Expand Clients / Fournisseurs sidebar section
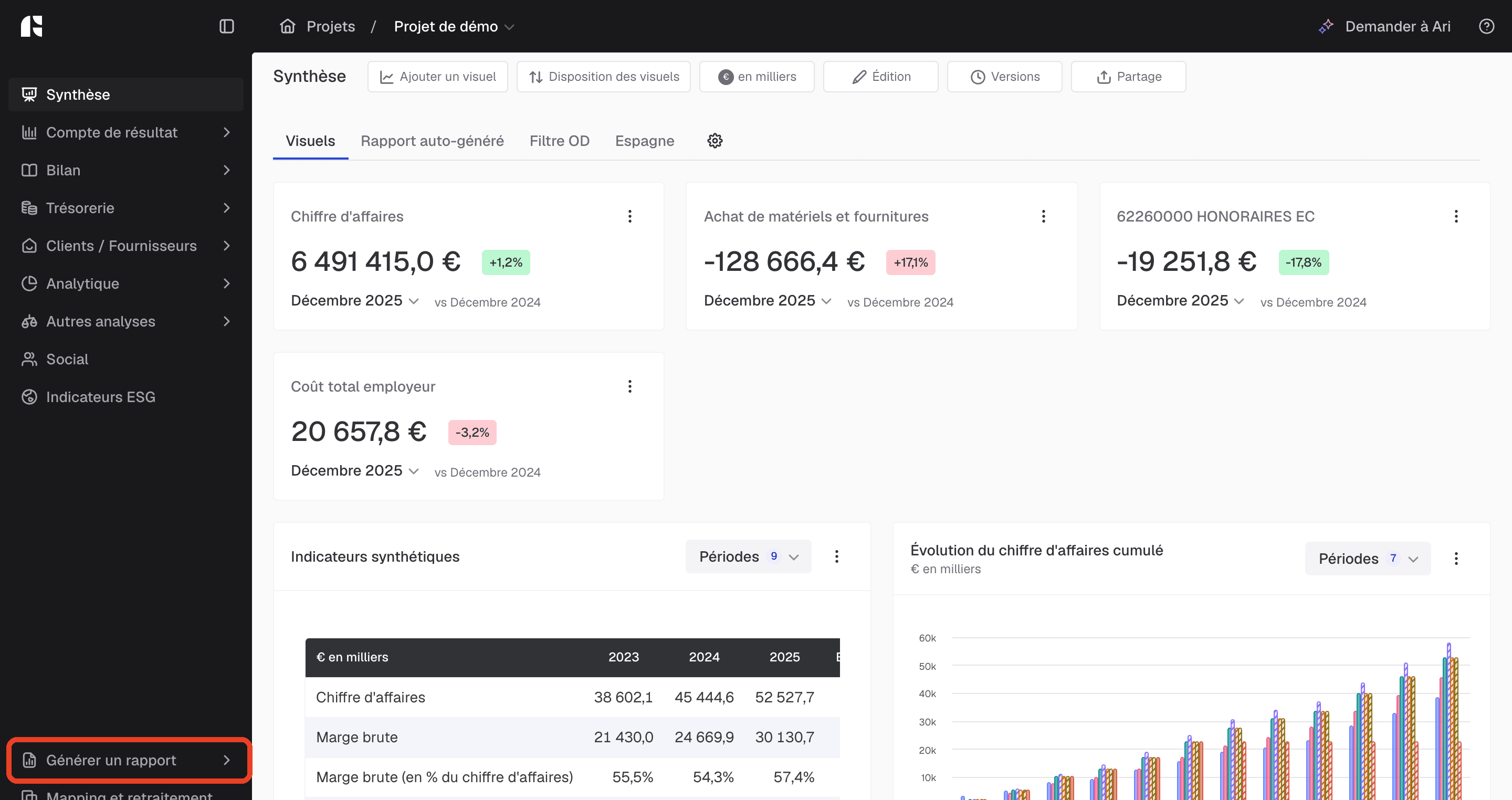Viewport: 1512px width, 800px height. pyautogui.click(x=125, y=246)
